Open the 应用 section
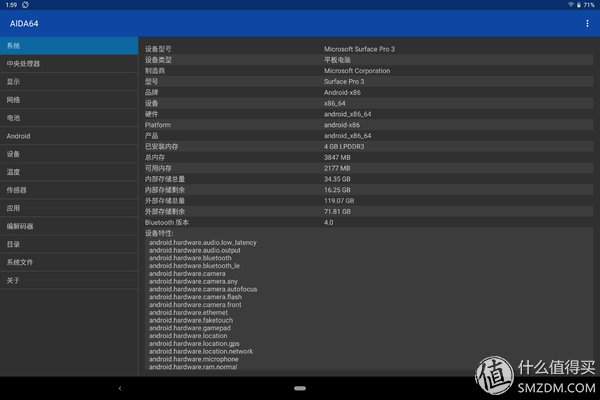The image size is (600, 400). point(69,208)
